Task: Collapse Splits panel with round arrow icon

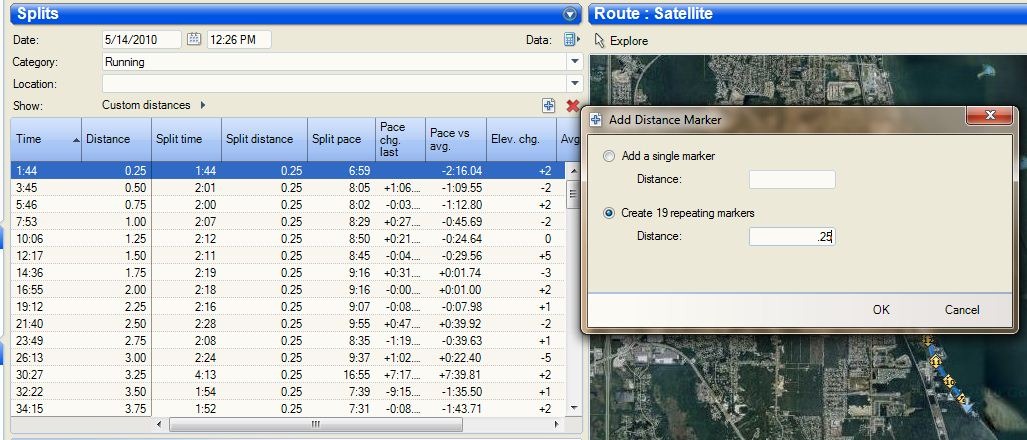Action: (x=570, y=14)
